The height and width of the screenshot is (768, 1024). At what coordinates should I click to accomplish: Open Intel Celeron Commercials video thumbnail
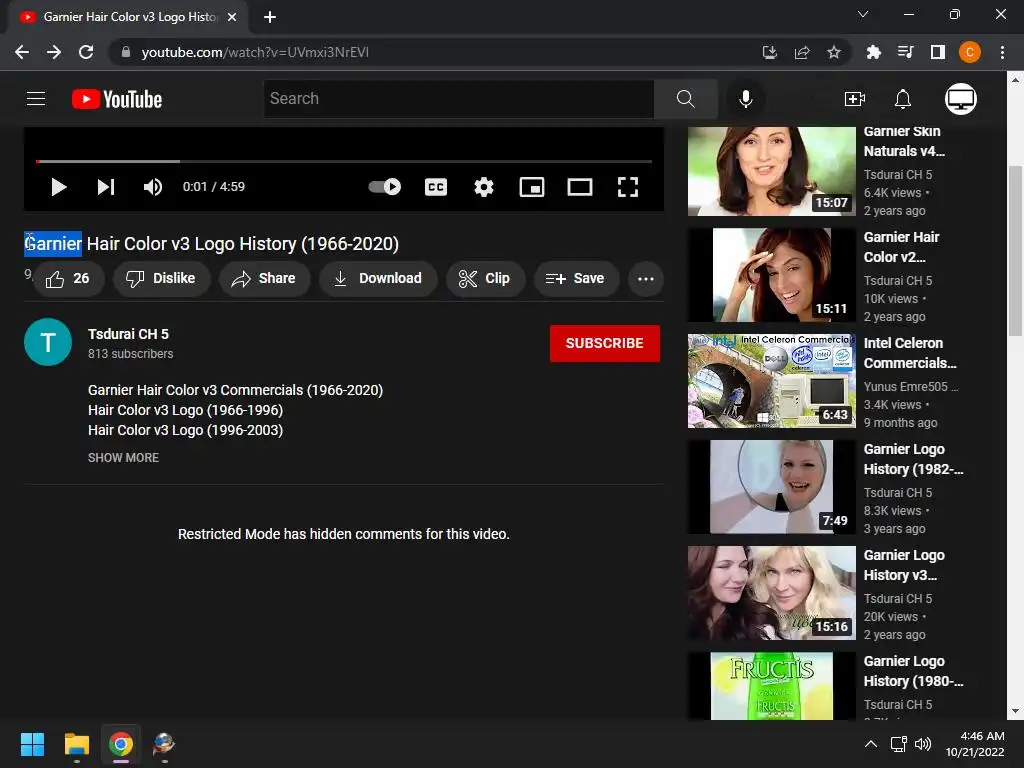tap(771, 381)
